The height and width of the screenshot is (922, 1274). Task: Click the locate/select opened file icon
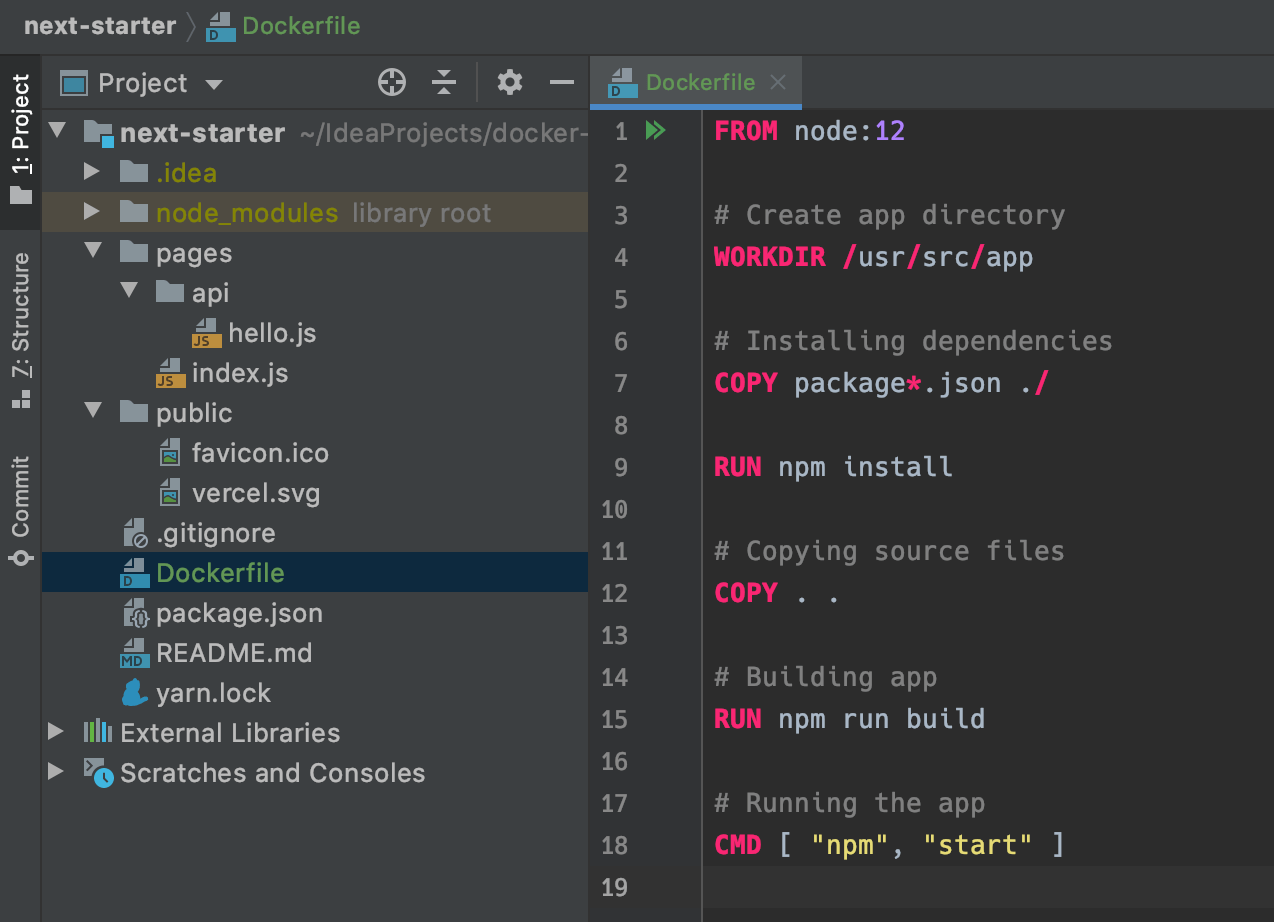click(x=392, y=83)
